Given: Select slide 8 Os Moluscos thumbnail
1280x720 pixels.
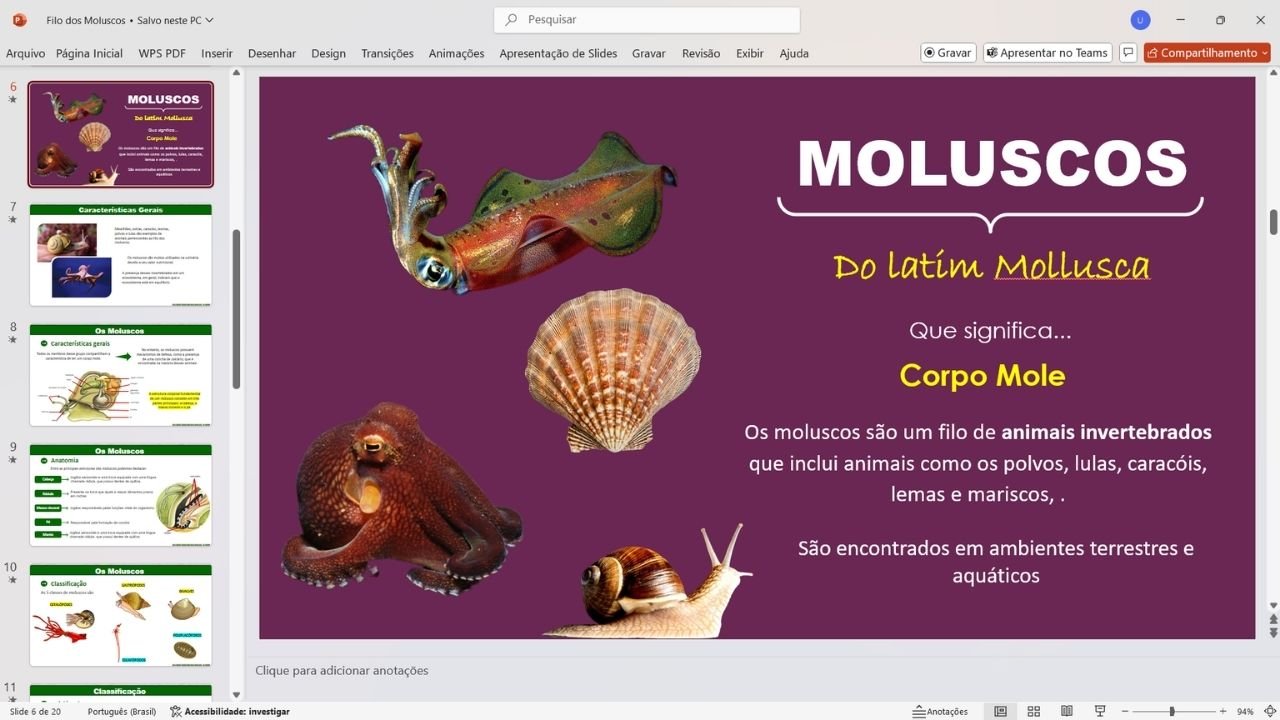Looking at the screenshot, I should [120, 375].
